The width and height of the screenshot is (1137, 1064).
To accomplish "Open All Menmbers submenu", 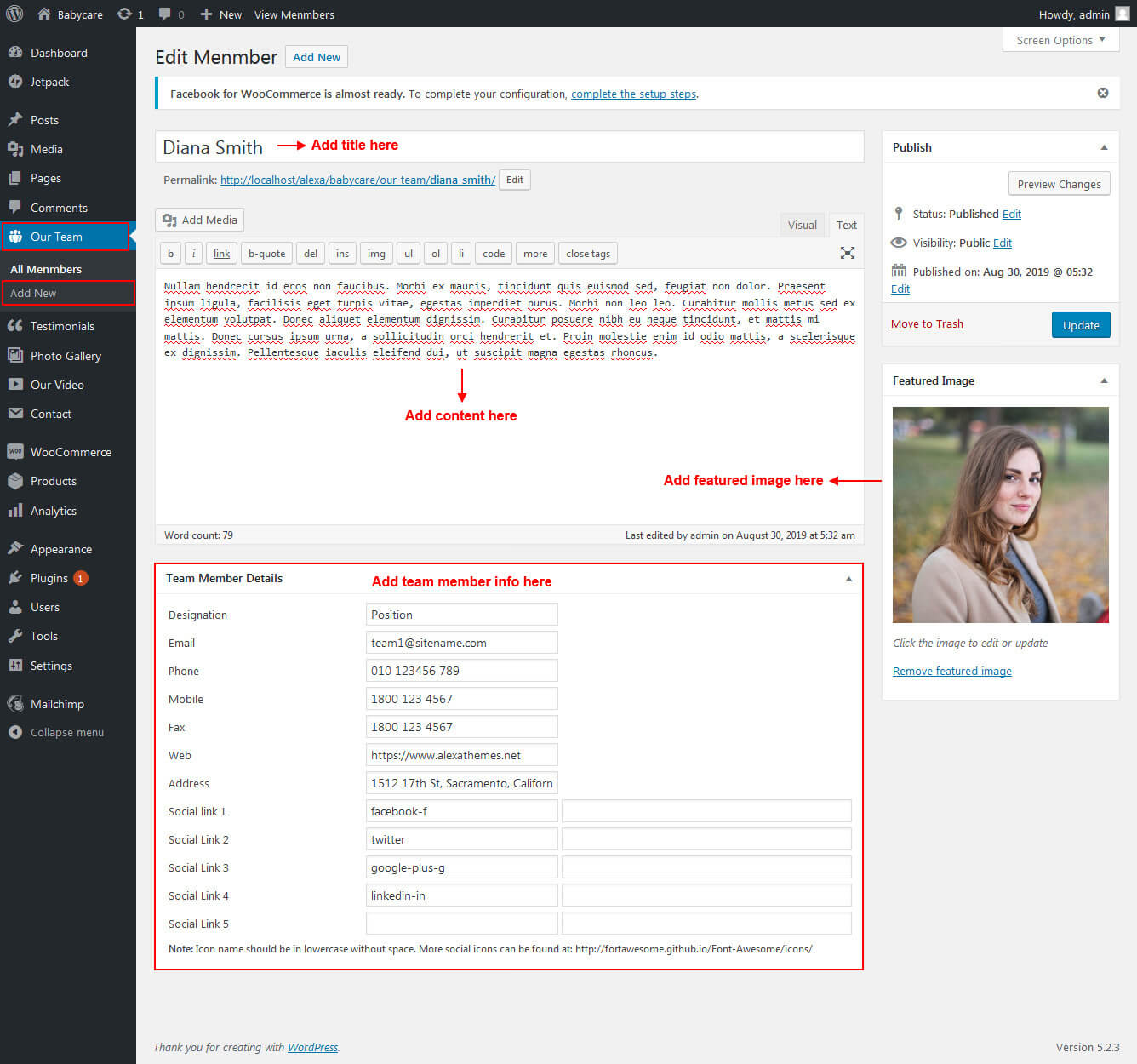I will click(46, 269).
